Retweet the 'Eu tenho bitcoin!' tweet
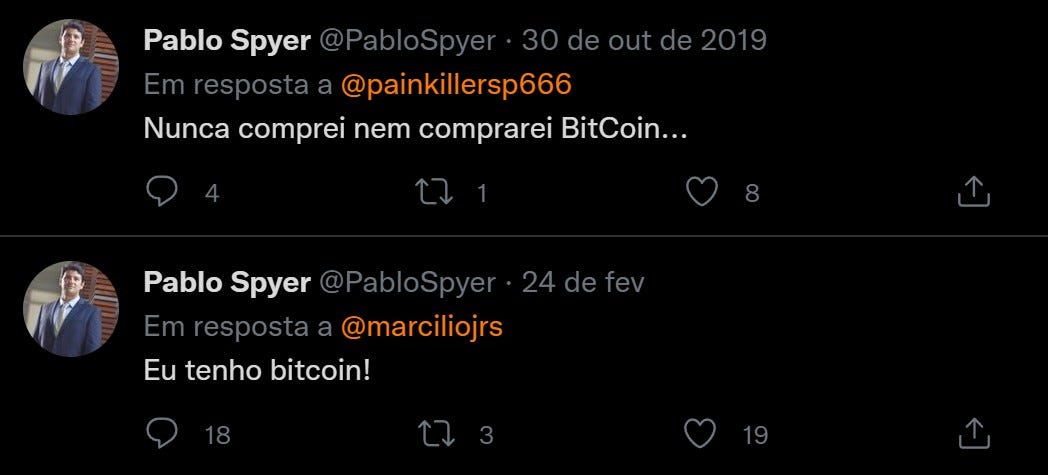 (x=434, y=434)
